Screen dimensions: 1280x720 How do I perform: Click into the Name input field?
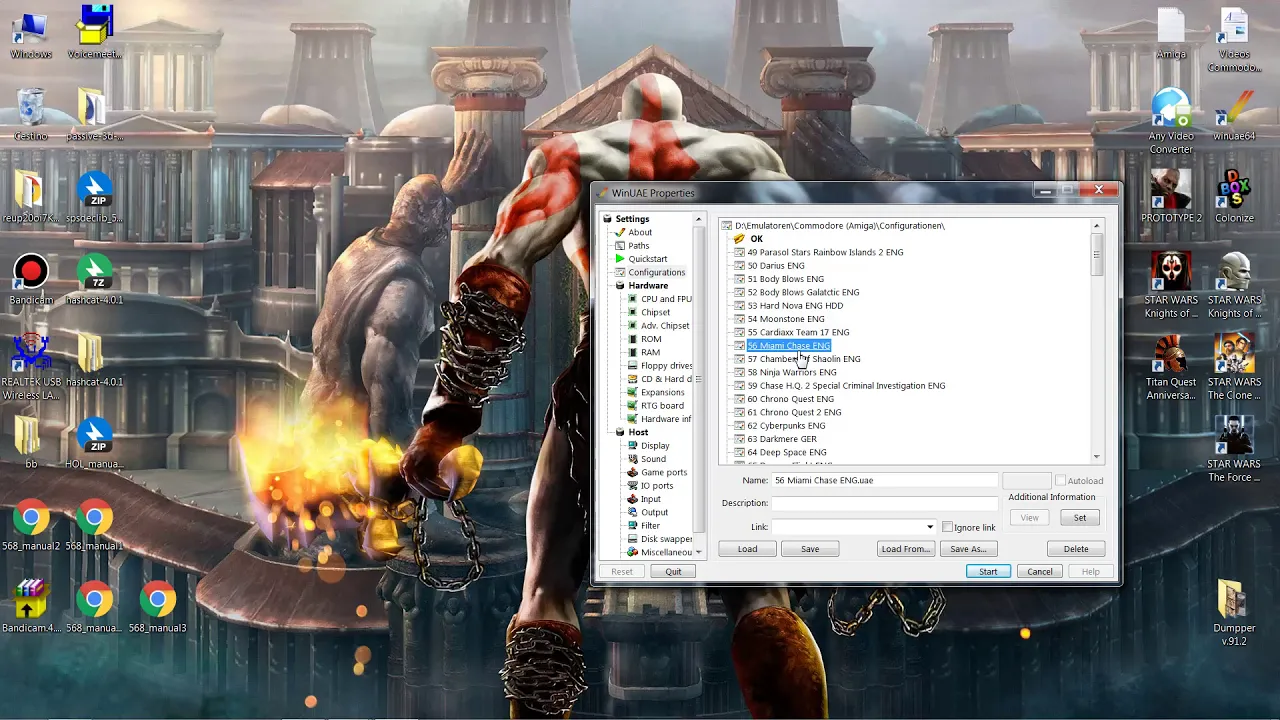[884, 481]
